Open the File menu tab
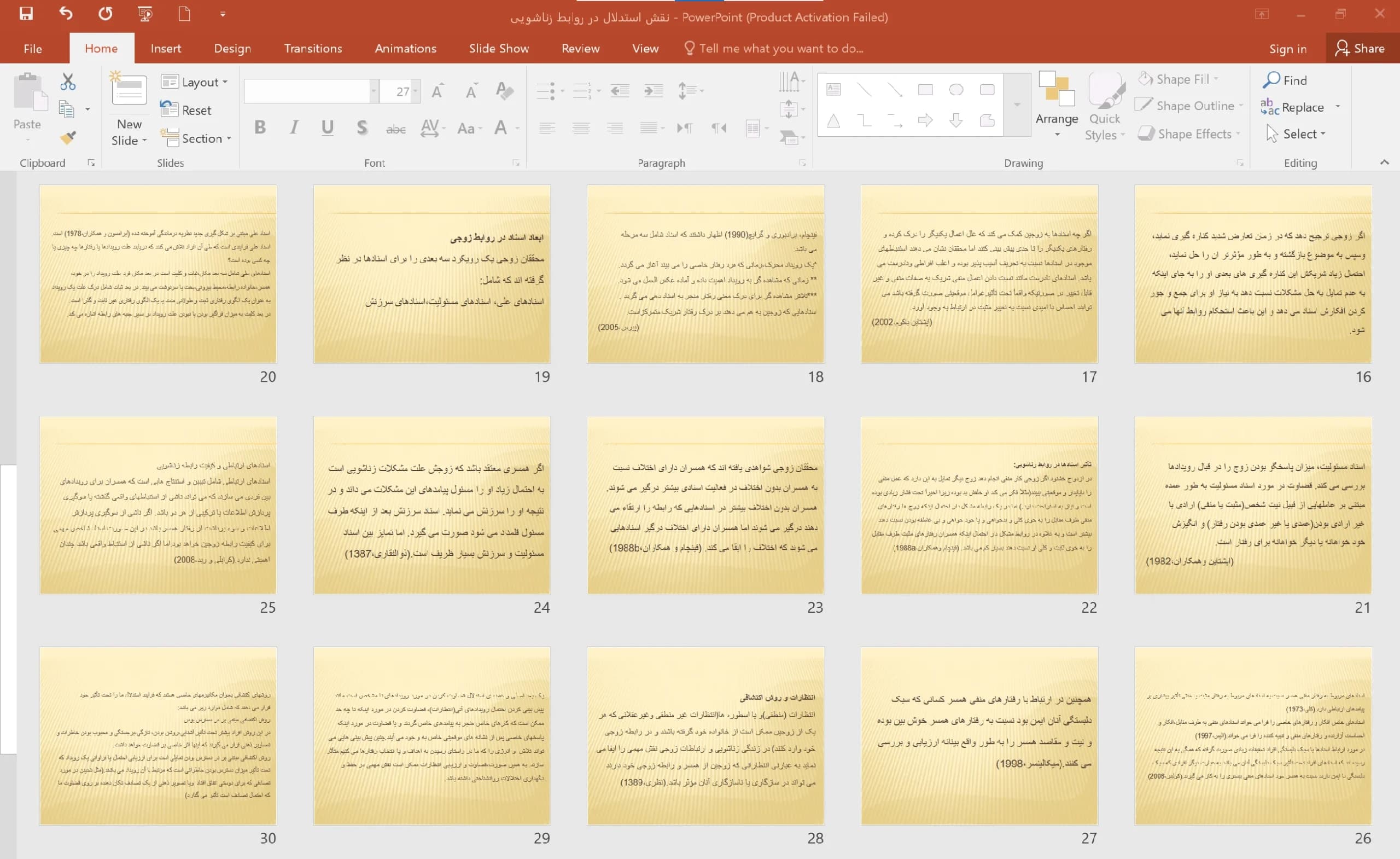The image size is (1400, 859). (x=33, y=48)
